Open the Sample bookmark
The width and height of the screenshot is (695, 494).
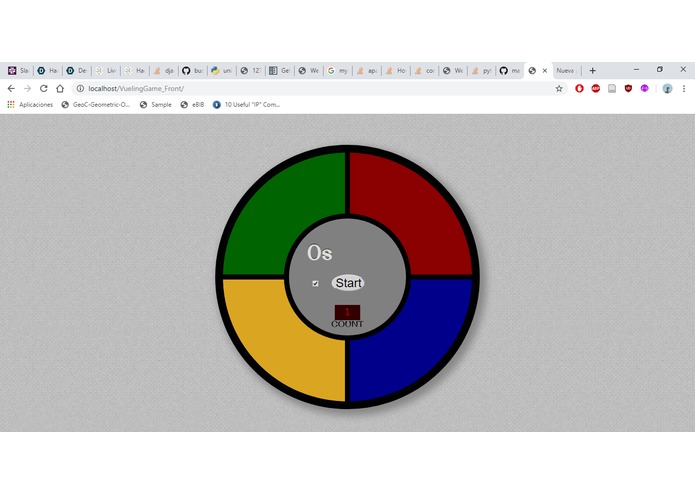point(156,105)
